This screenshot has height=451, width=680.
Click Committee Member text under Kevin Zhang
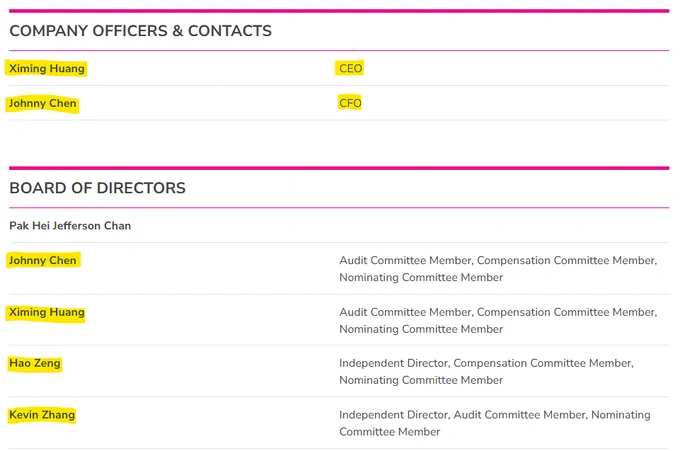[389, 432]
